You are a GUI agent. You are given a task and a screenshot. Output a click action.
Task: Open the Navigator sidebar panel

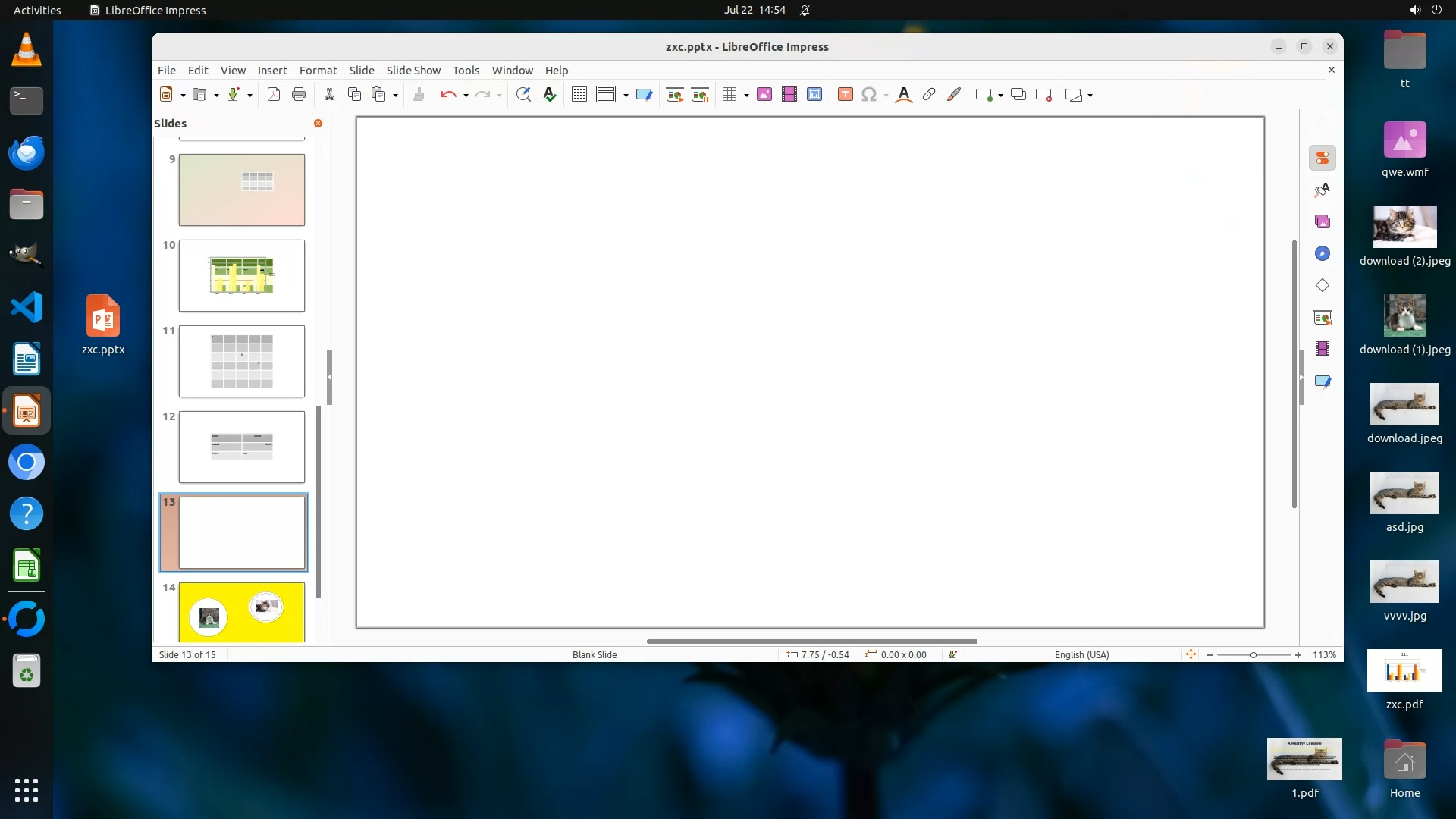[x=1323, y=254]
